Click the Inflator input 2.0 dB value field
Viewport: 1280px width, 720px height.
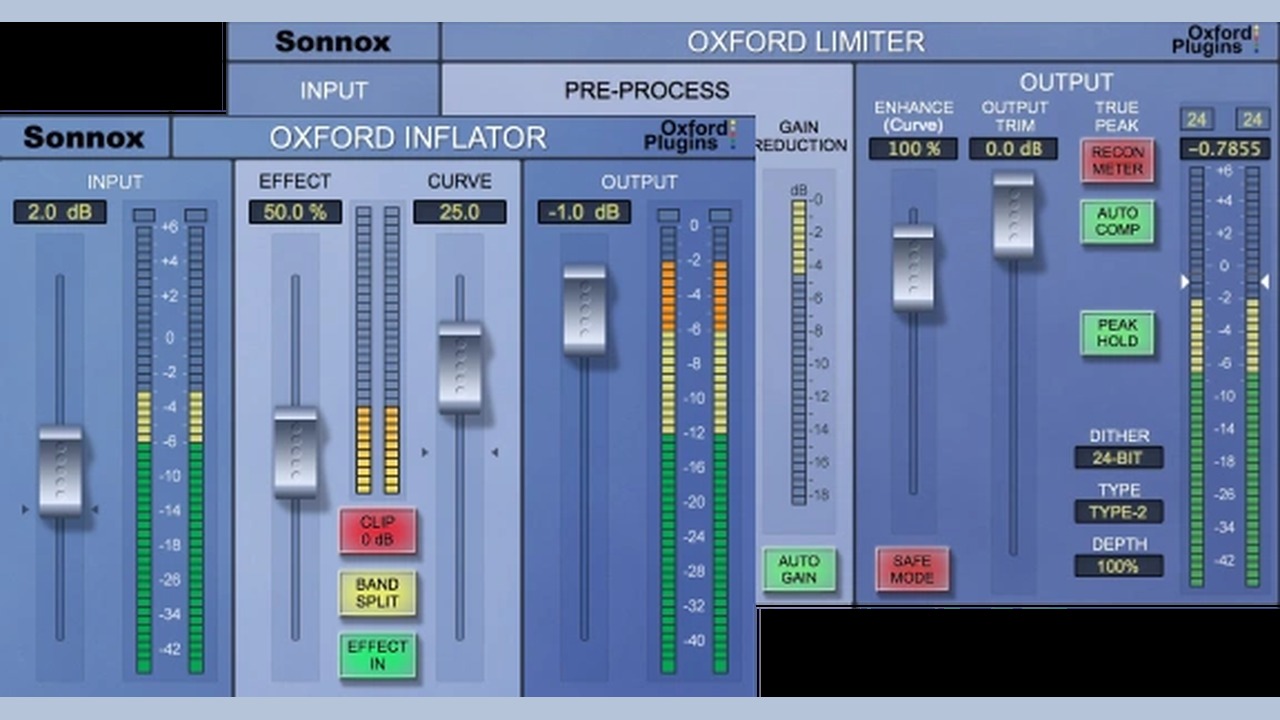click(60, 212)
